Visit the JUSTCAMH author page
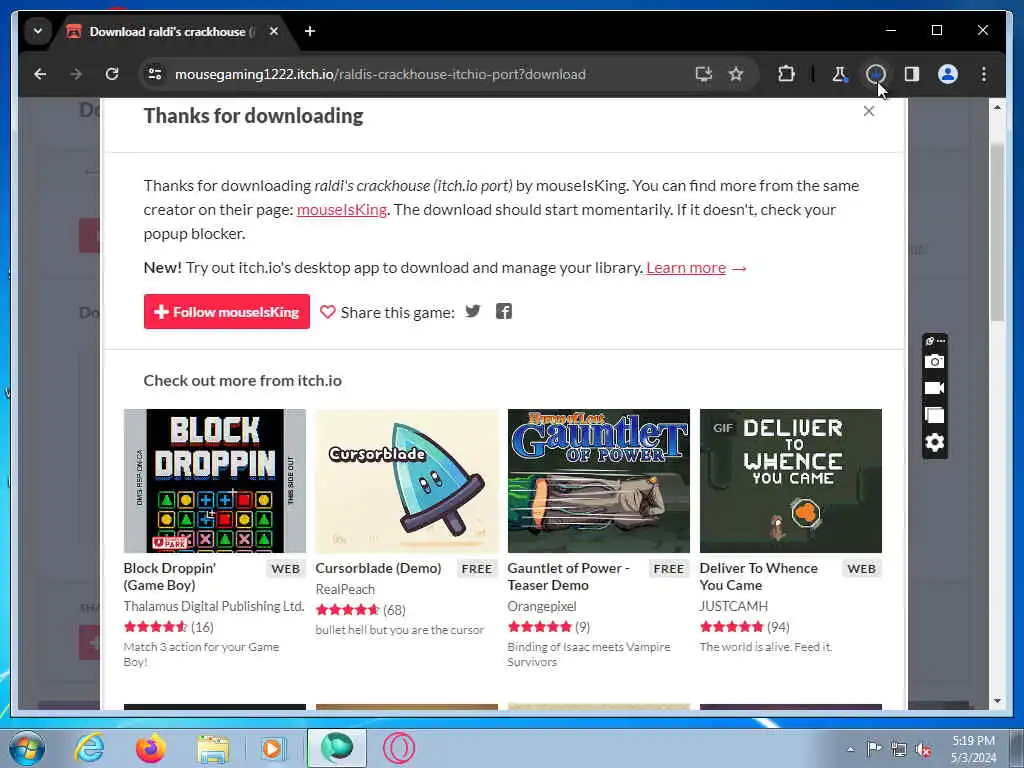 733,606
